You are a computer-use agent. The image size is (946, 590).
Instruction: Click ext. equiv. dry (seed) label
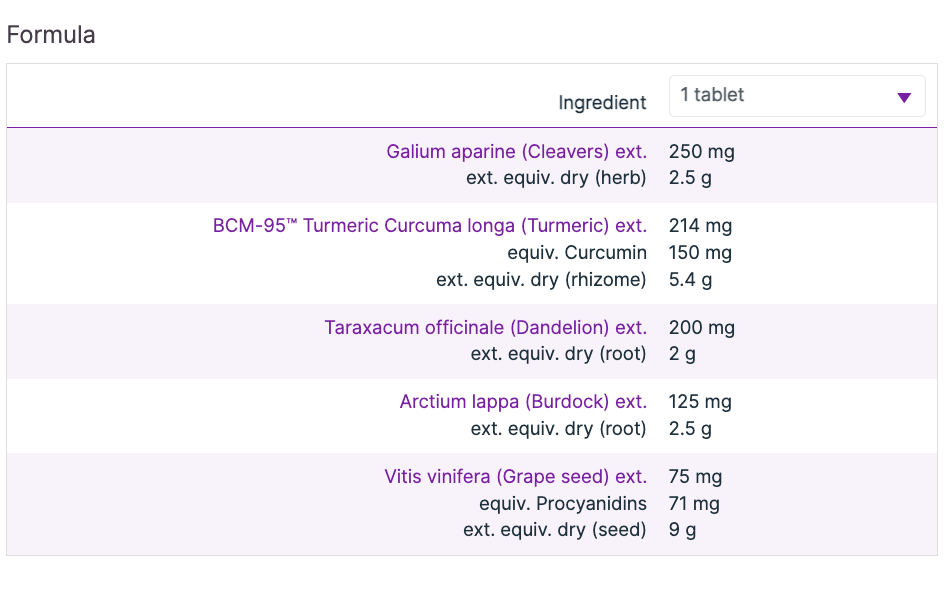click(555, 530)
